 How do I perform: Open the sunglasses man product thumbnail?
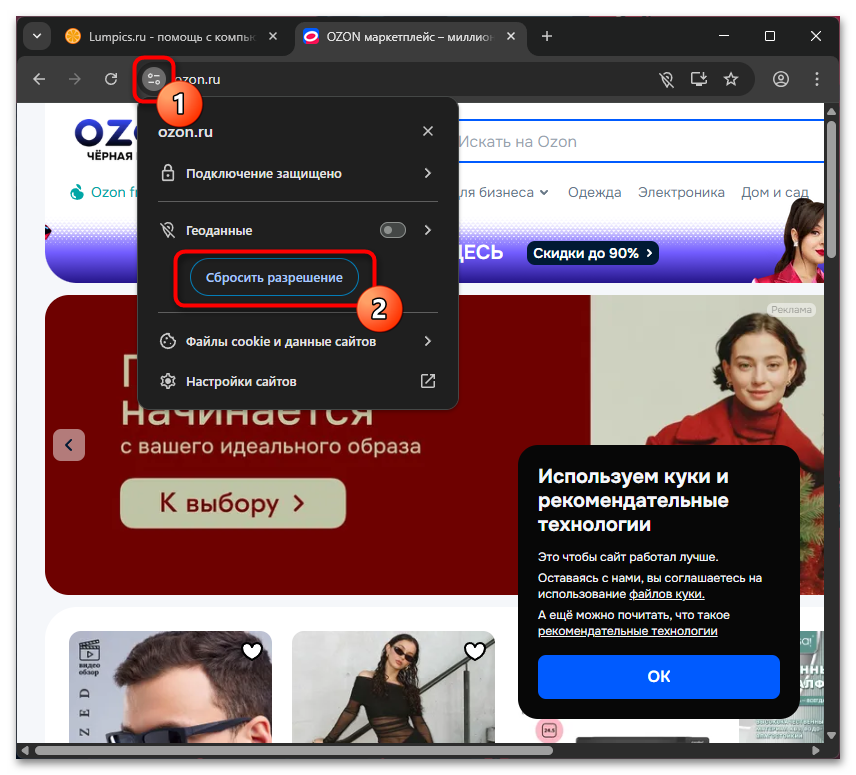tap(170, 687)
